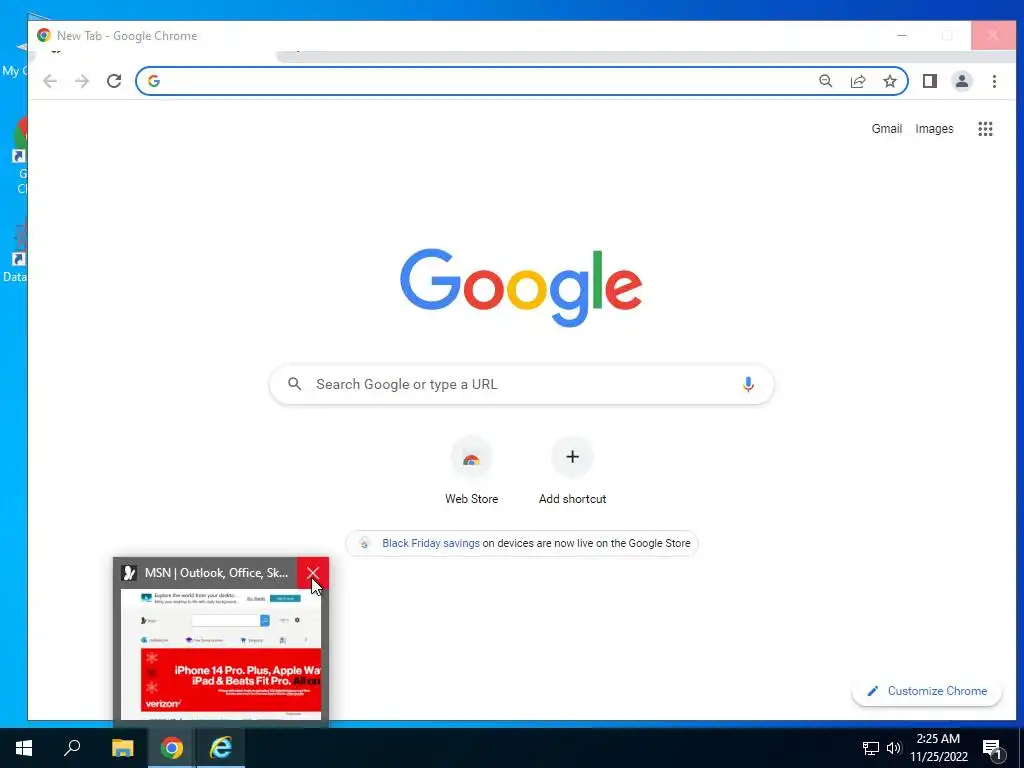Bookmark this tab with the star icon
The width and height of the screenshot is (1024, 768).
pyautogui.click(x=889, y=81)
